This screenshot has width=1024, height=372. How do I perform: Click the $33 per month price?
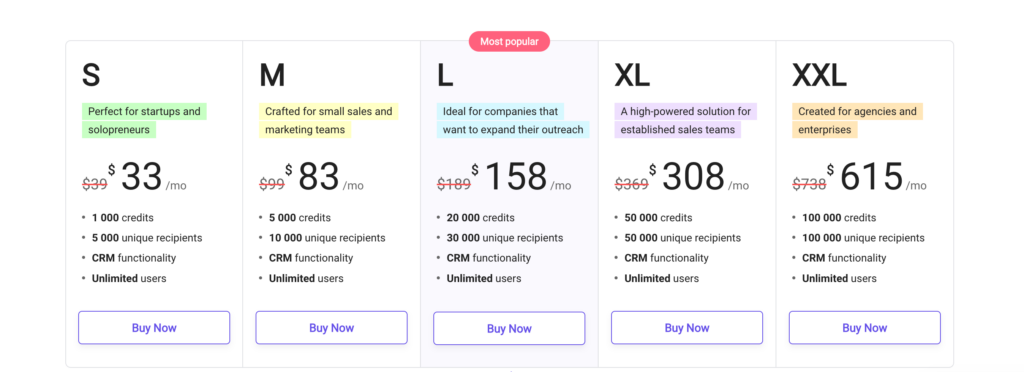coord(147,177)
